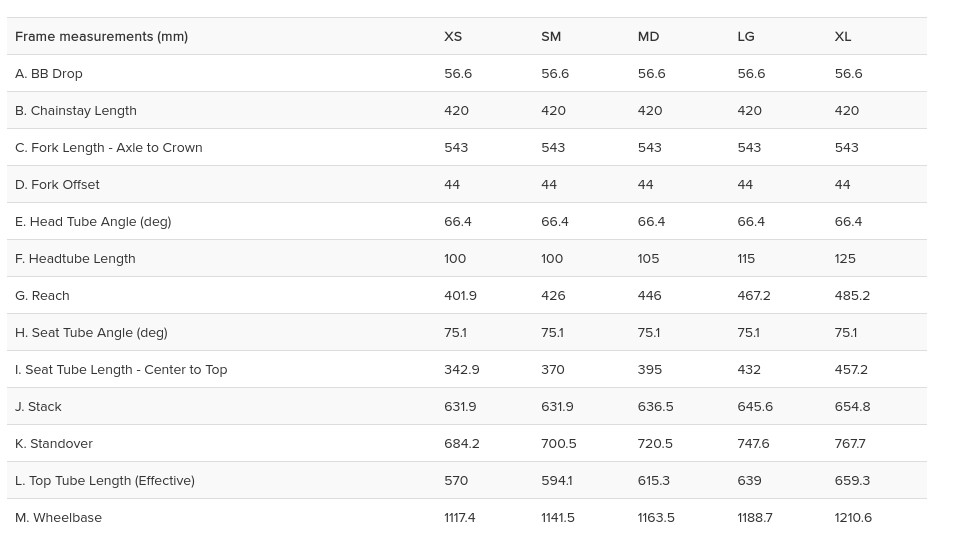Select the SM size column header
This screenshot has height=552, width=953.
click(551, 36)
